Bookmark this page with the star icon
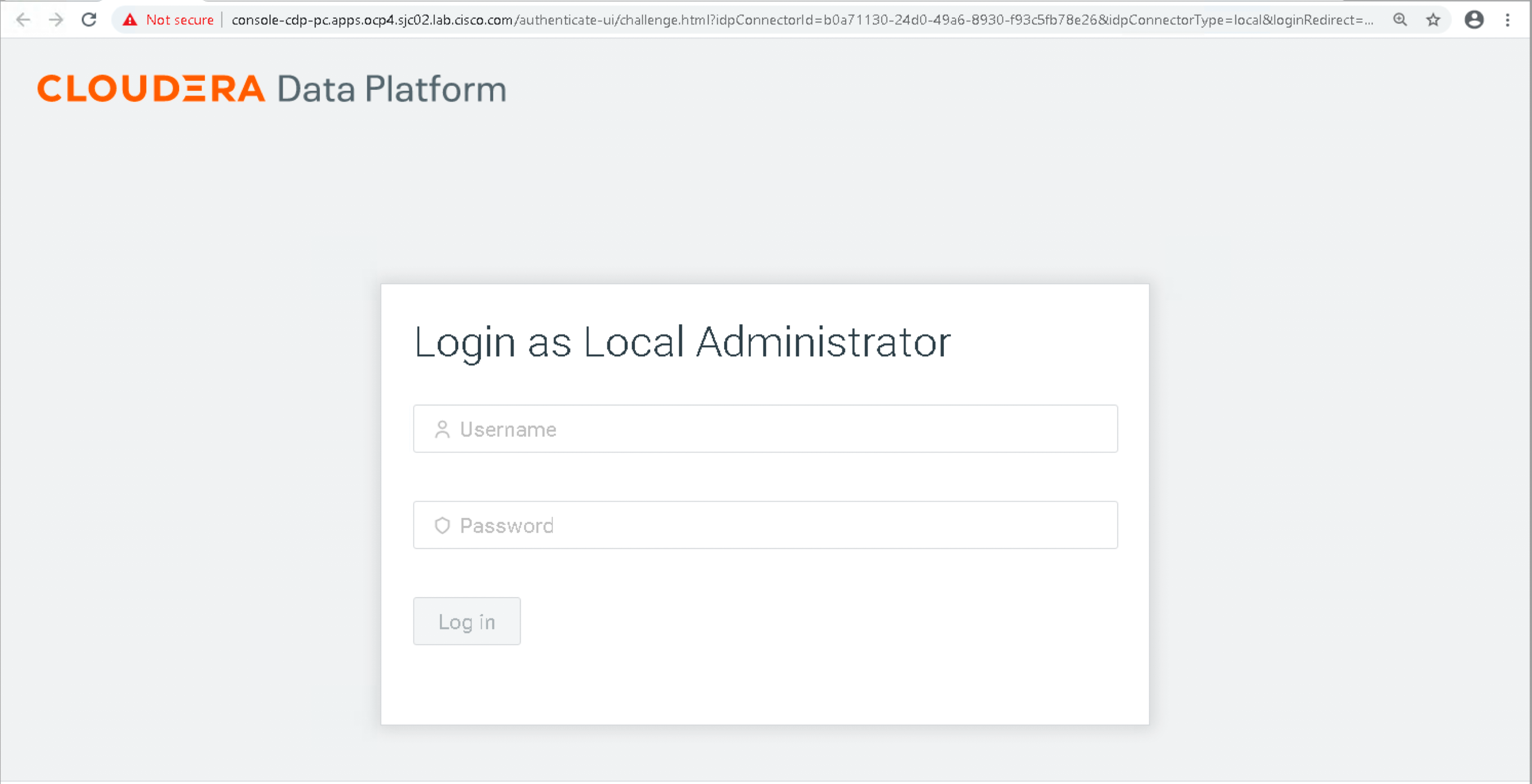Viewport: 1532px width, 784px height. click(x=1433, y=19)
